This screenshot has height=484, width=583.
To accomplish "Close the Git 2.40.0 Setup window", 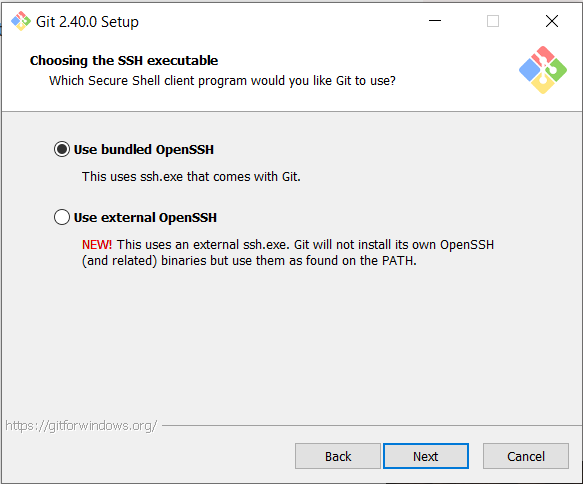I will (552, 21).
